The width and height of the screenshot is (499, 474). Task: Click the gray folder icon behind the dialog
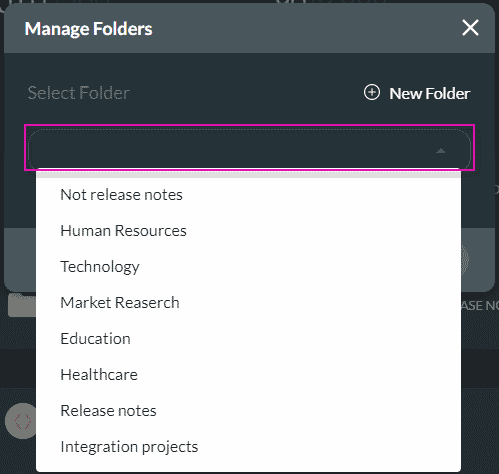22,305
